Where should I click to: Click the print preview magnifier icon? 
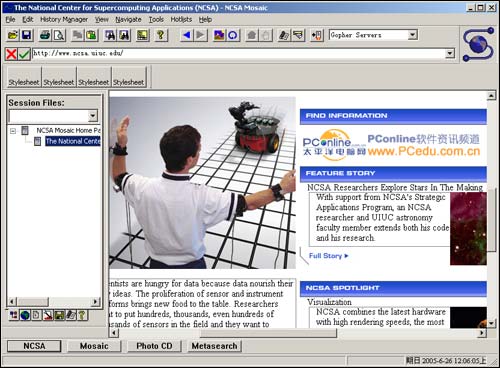(x=59, y=35)
